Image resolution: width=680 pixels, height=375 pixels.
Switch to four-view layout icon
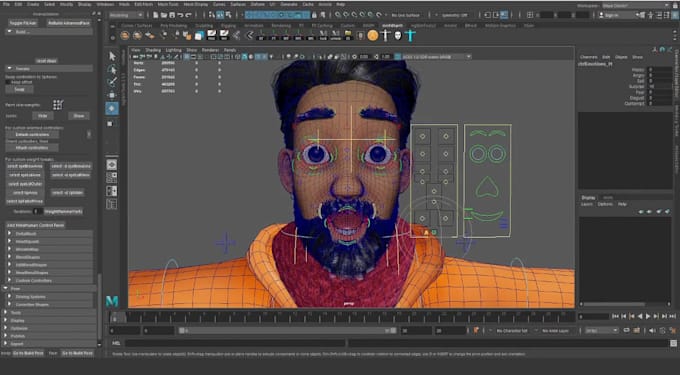(112, 177)
